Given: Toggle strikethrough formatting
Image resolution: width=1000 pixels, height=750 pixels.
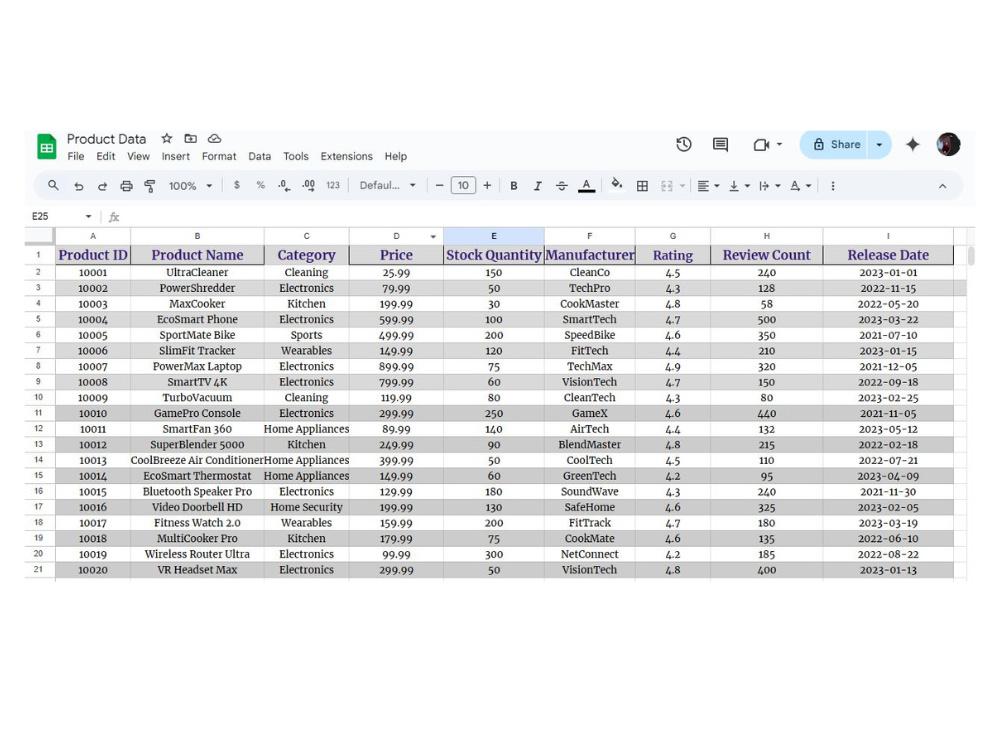Looking at the screenshot, I should [x=561, y=186].
